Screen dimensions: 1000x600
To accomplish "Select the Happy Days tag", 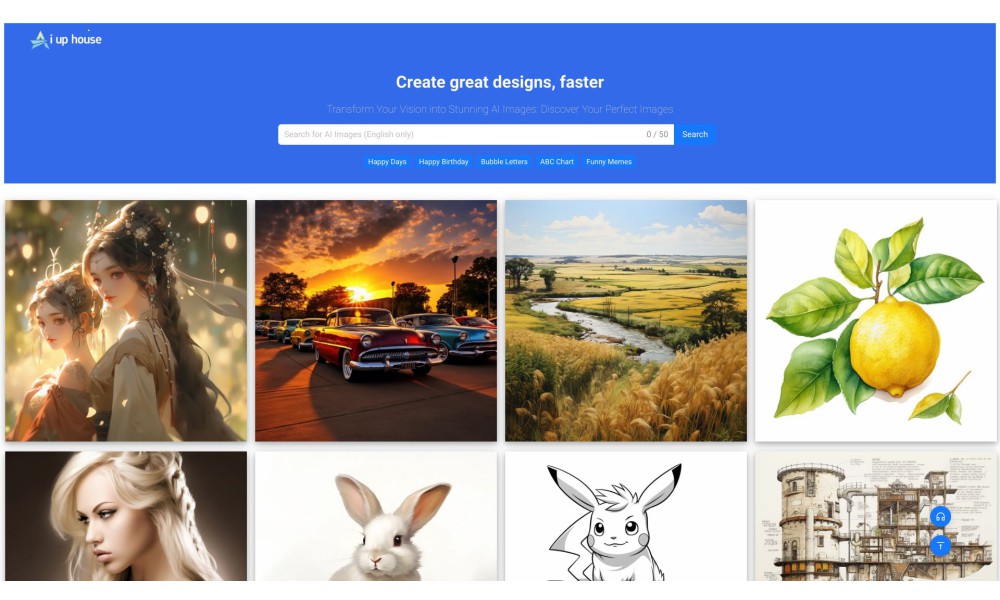I will [x=387, y=162].
